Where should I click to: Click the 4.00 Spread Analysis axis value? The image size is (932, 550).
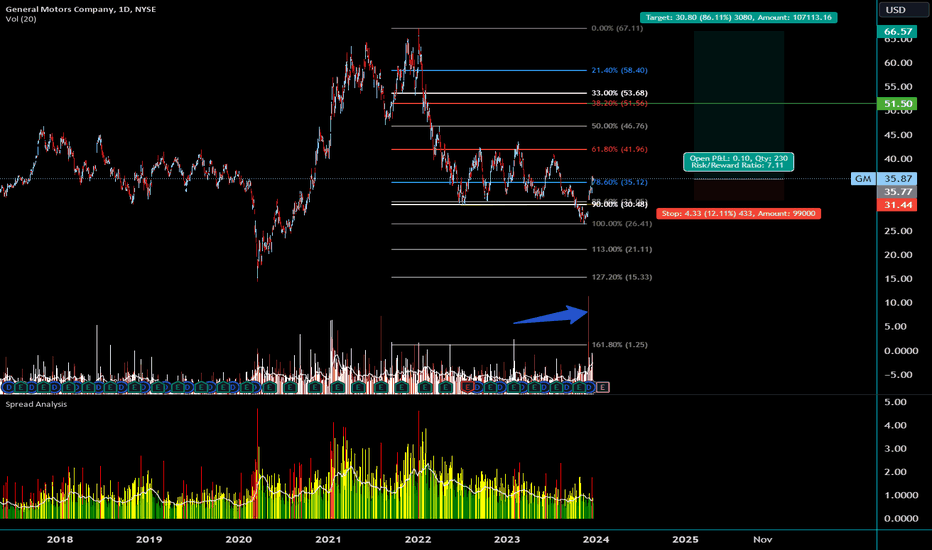pos(896,425)
